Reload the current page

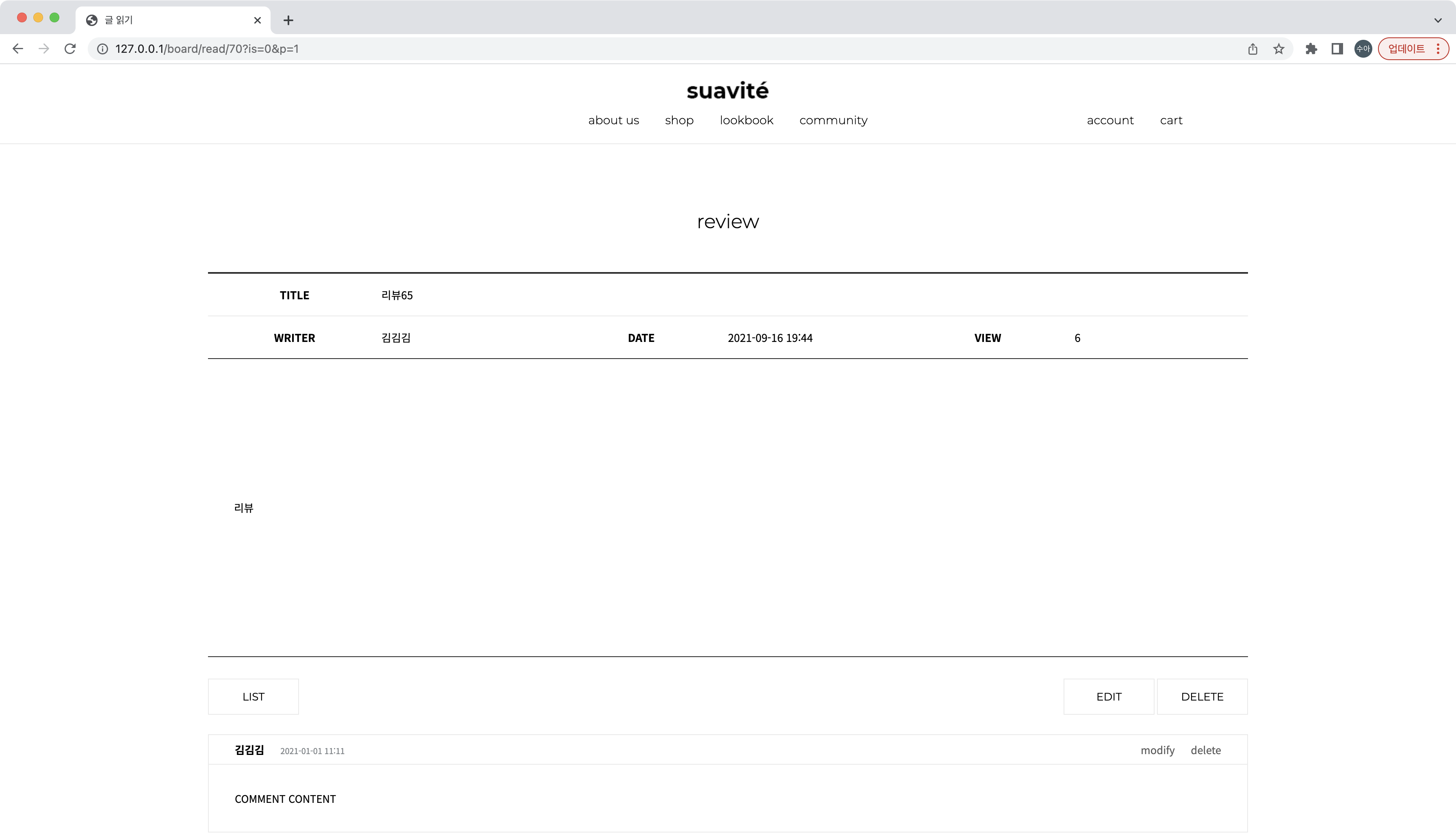[70, 49]
